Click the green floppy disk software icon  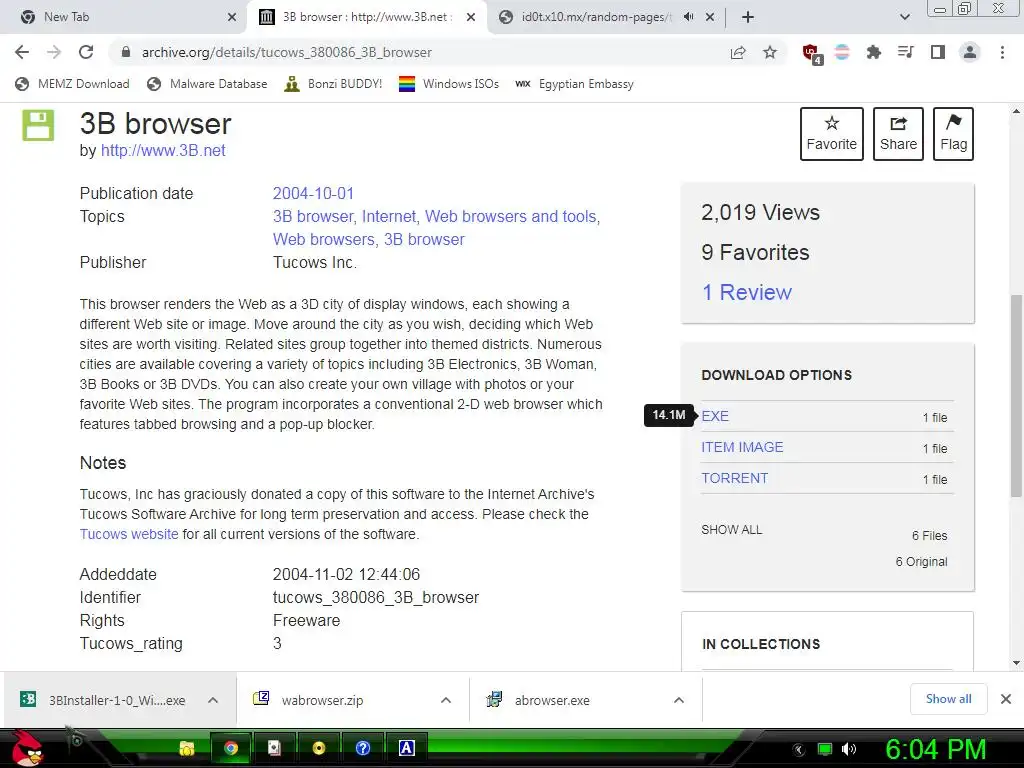(38, 125)
